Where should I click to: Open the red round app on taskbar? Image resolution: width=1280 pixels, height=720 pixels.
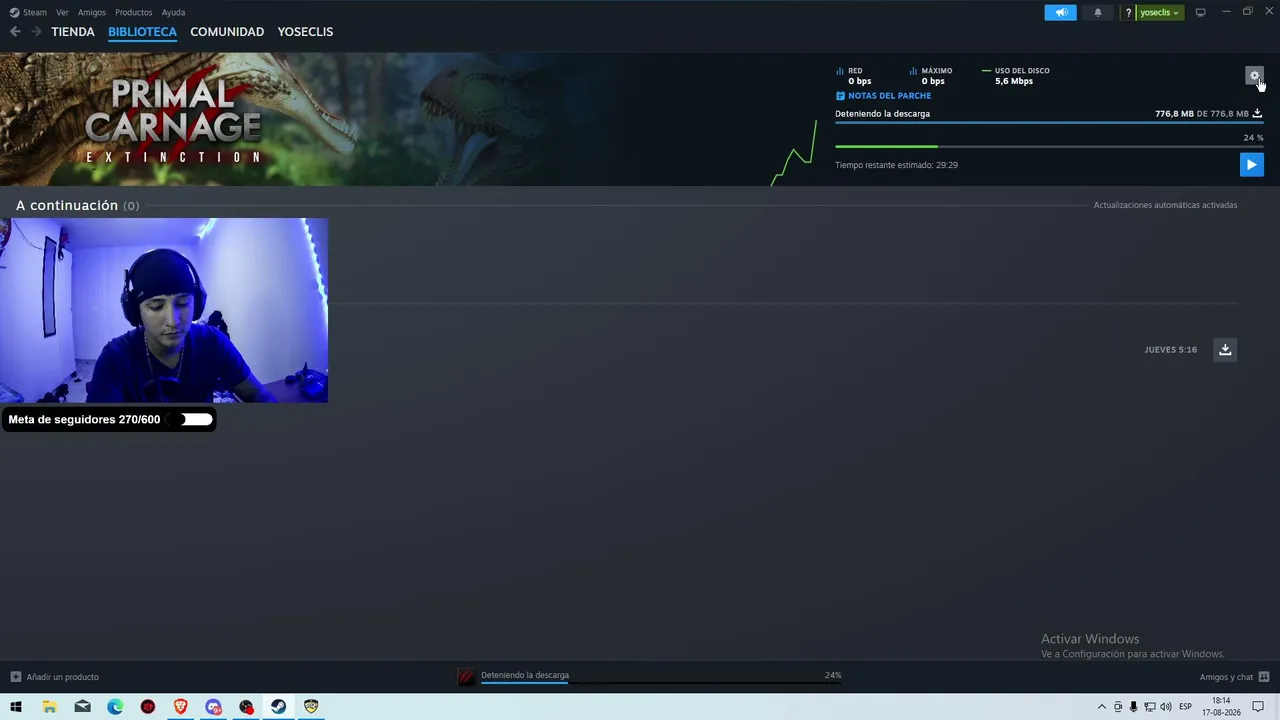[x=148, y=707]
